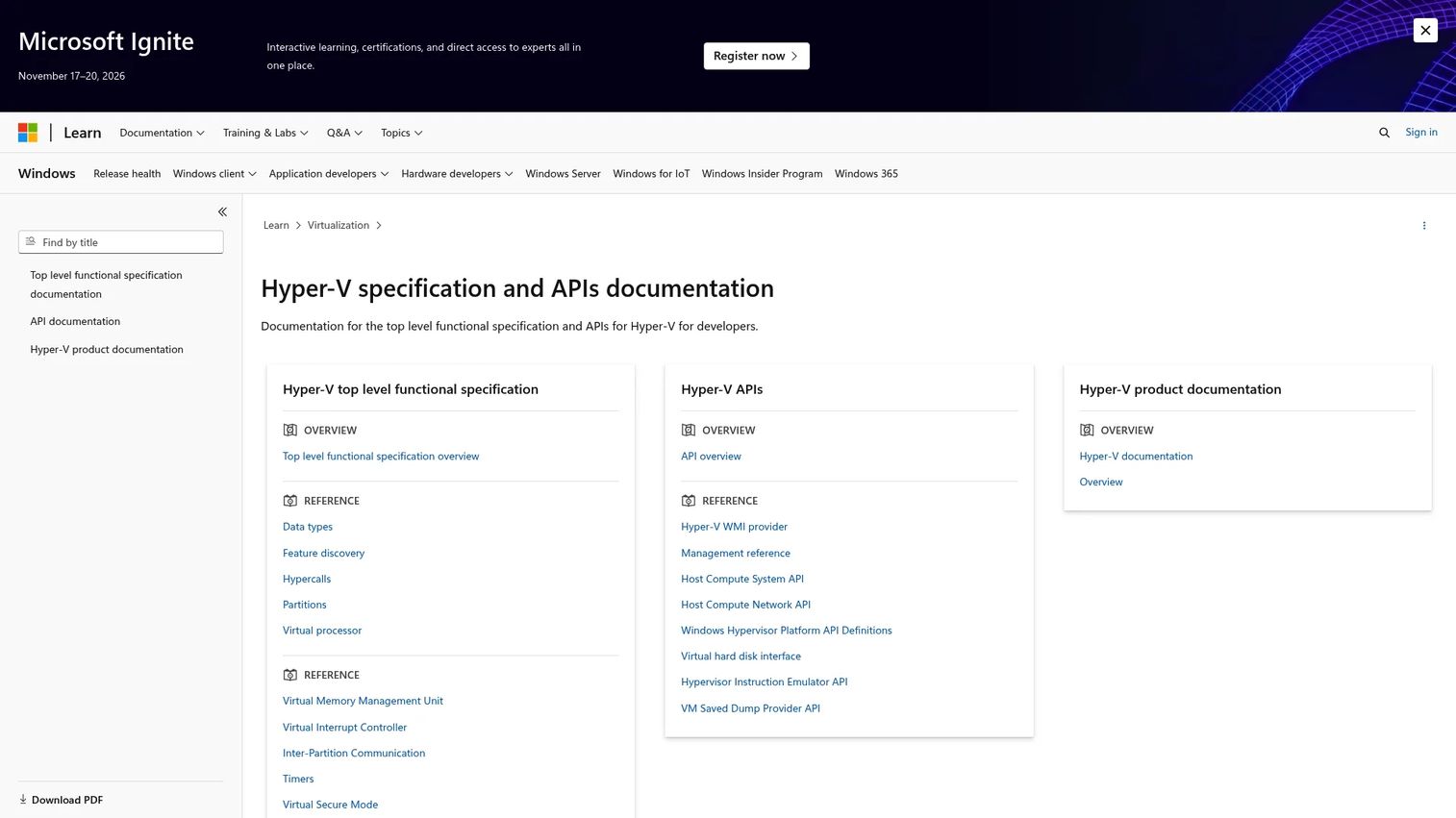Select Windows for IoT menu item

pos(651,174)
